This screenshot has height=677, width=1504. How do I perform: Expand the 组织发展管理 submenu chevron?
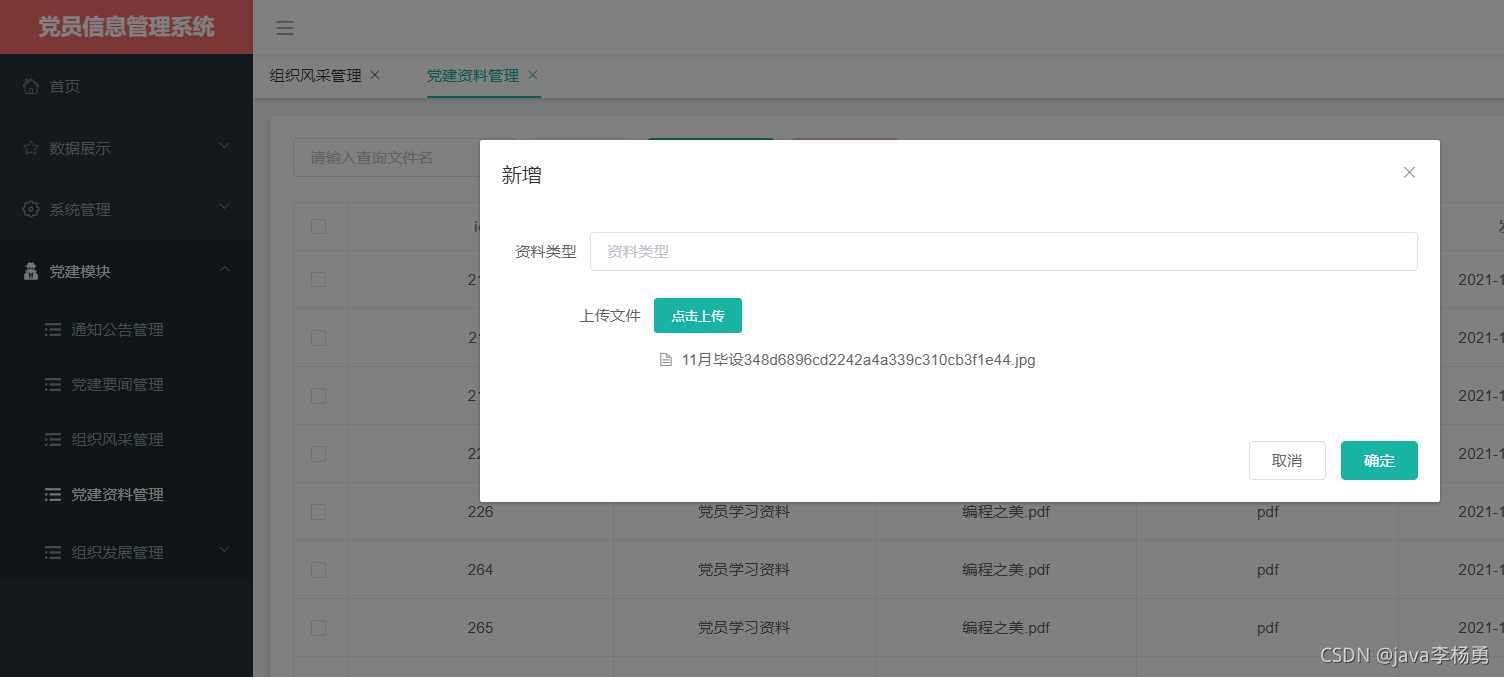pos(224,550)
